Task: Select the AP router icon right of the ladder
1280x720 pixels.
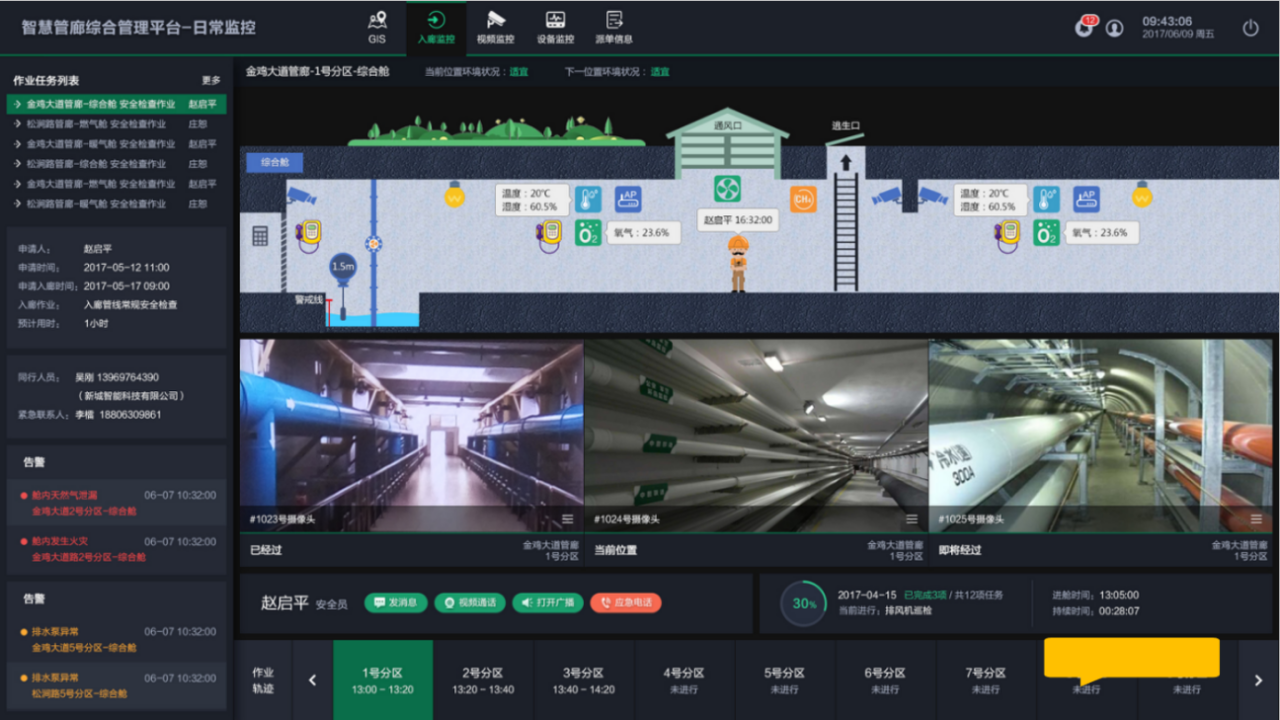Action: point(1086,199)
